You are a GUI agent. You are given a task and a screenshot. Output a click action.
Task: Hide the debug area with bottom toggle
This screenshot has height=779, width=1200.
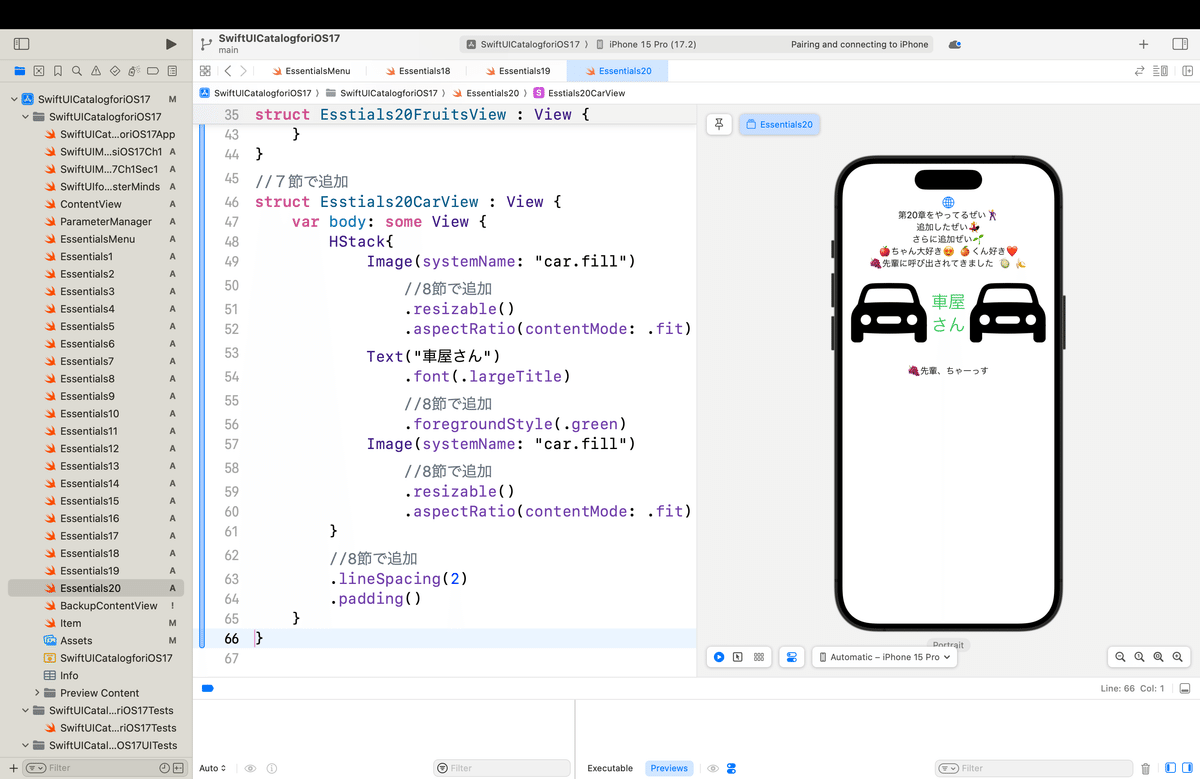click(x=1184, y=689)
